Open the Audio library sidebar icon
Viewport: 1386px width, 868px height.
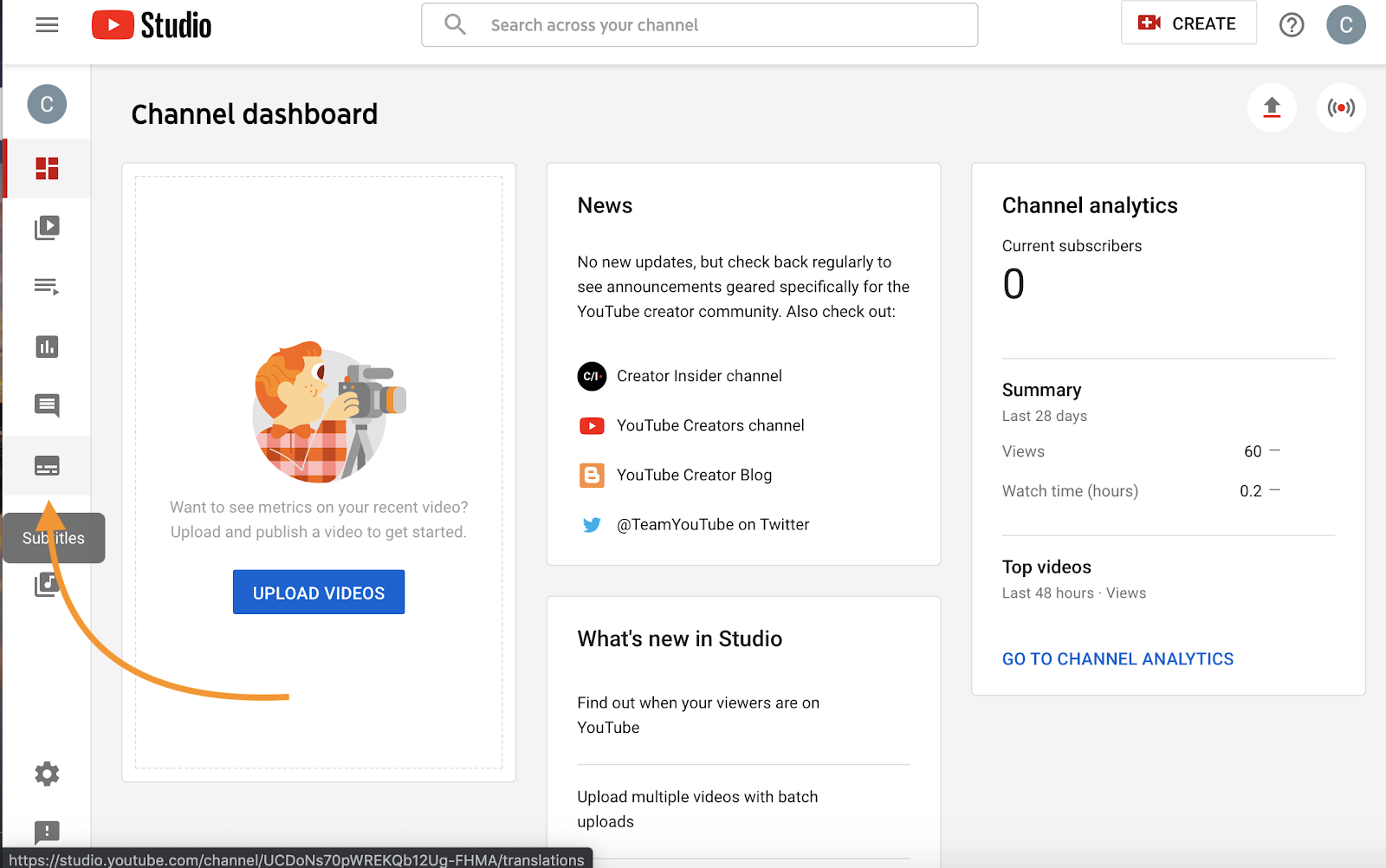[47, 585]
